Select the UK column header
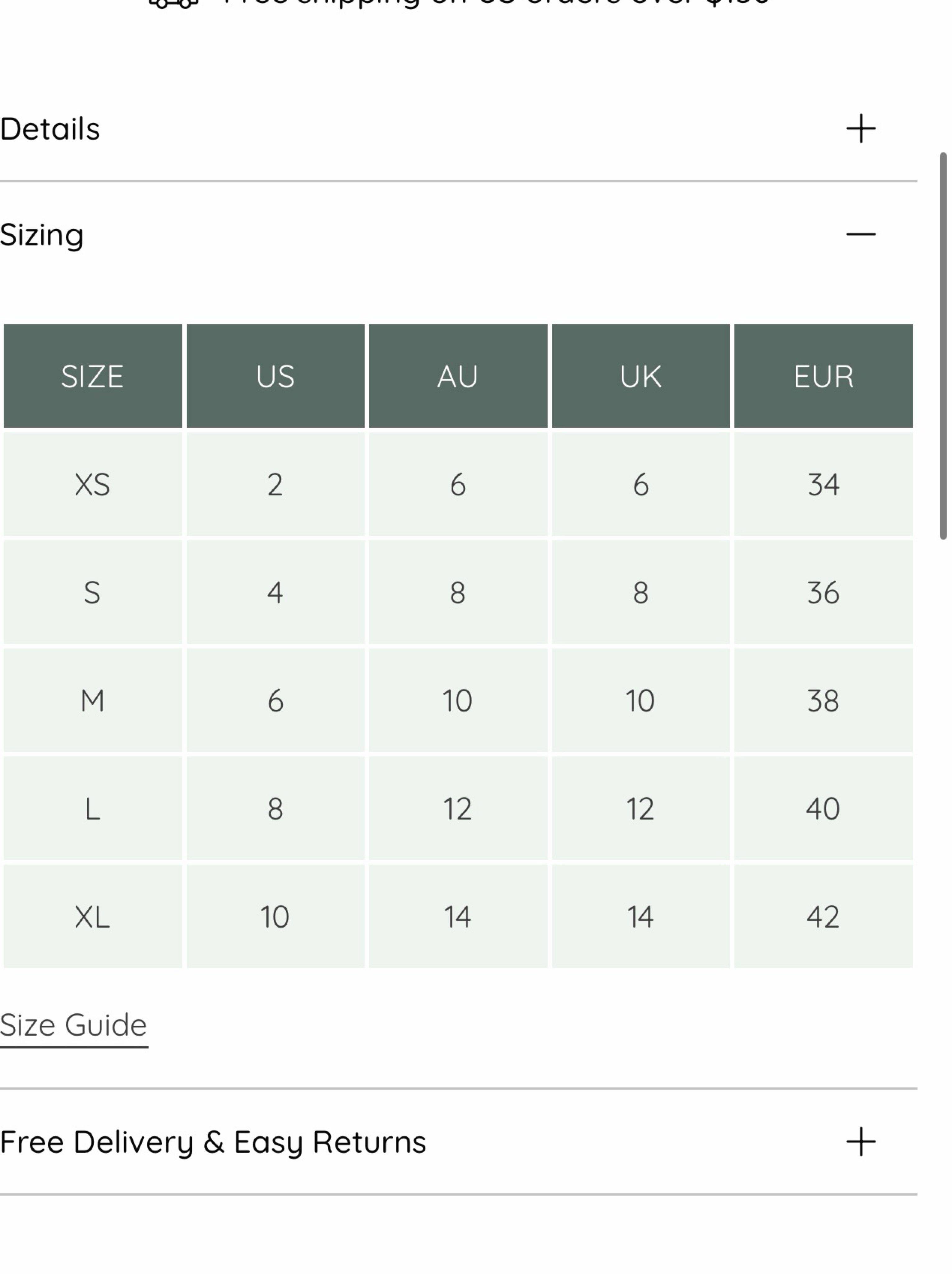 point(640,376)
